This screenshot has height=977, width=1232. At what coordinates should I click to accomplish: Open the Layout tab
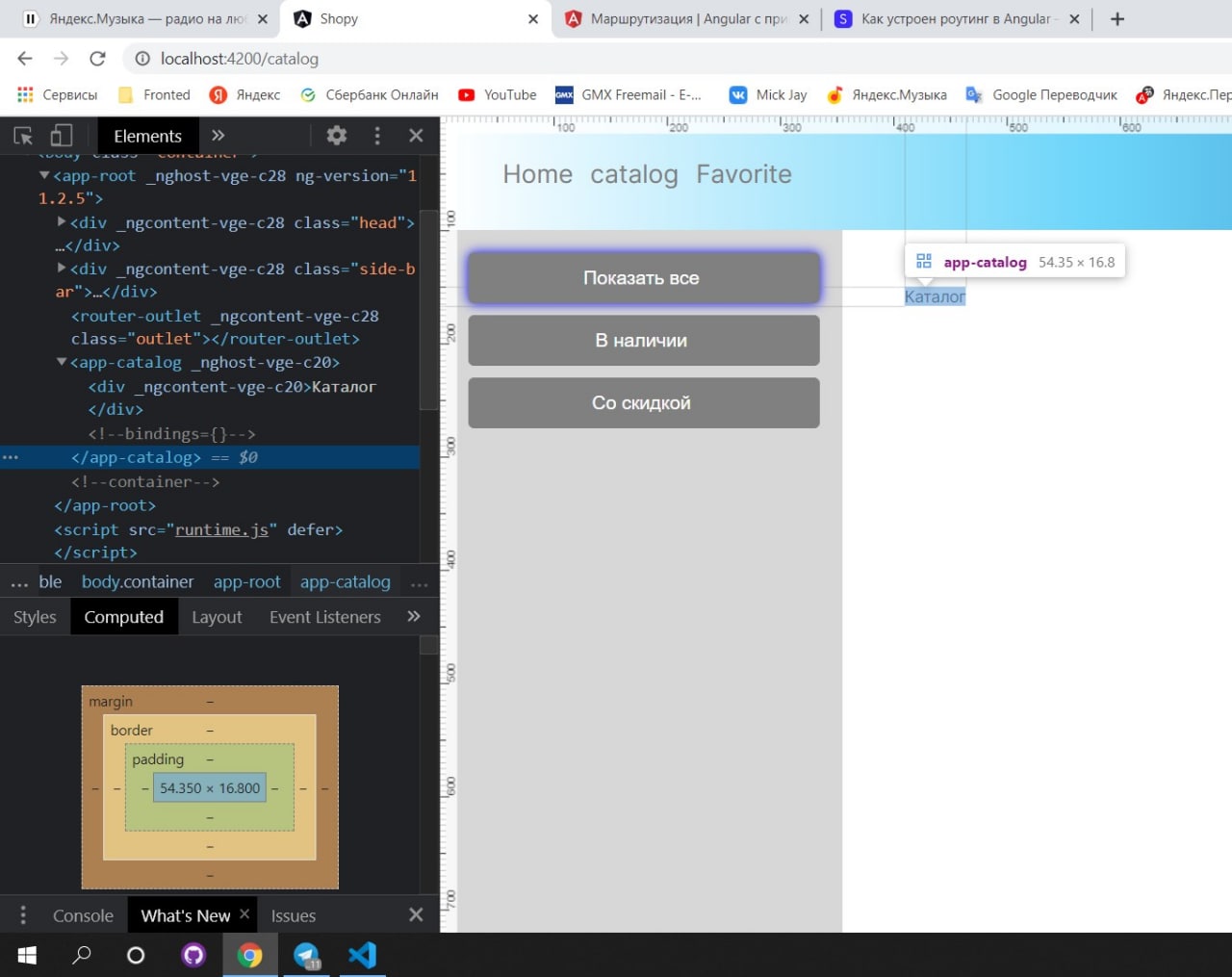(217, 617)
